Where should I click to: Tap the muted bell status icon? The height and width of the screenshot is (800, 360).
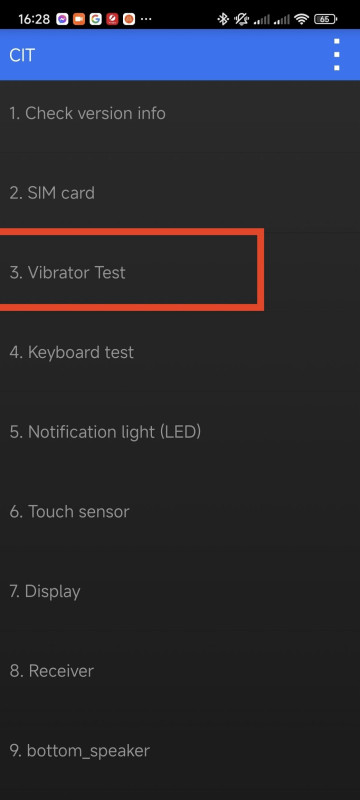[241, 19]
